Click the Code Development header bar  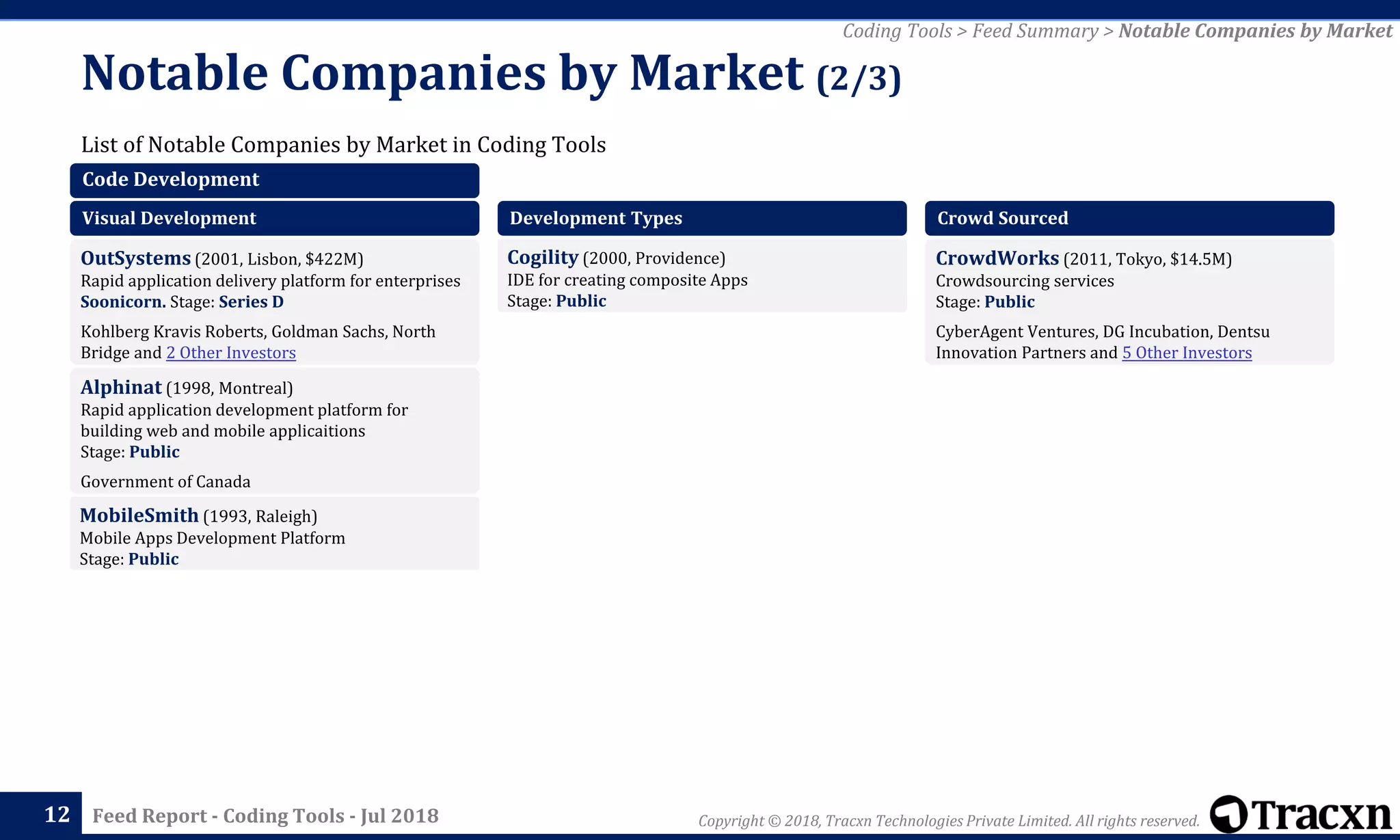point(274,180)
